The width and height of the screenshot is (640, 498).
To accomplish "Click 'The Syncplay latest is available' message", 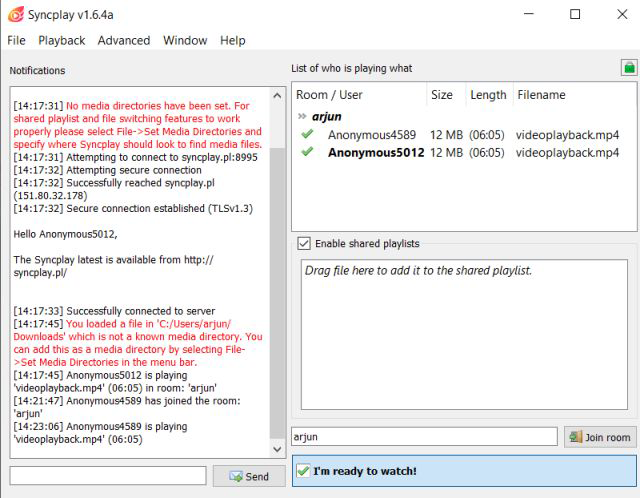I will [x=113, y=266].
